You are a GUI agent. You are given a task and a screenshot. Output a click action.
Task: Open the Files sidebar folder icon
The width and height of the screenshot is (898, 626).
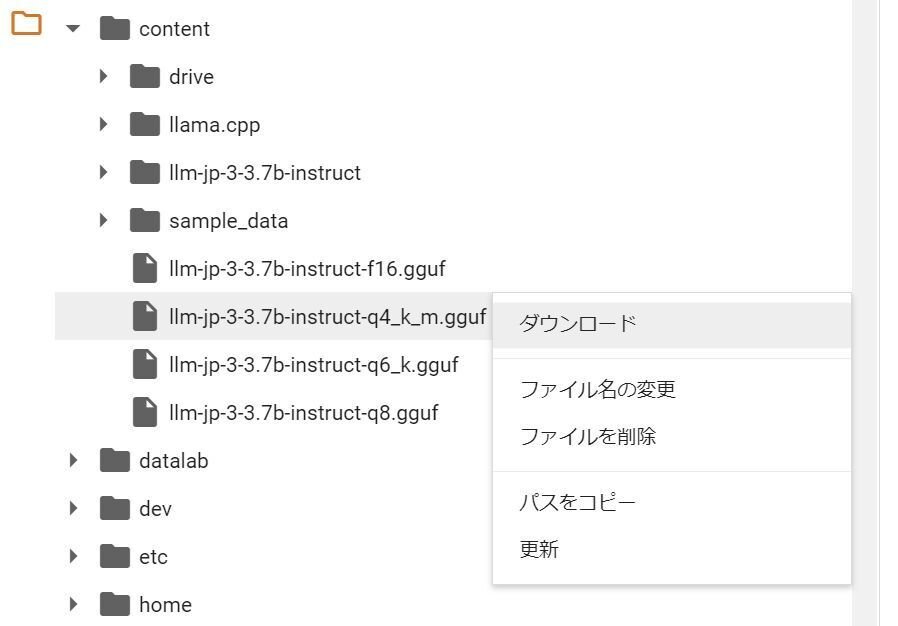[26, 23]
